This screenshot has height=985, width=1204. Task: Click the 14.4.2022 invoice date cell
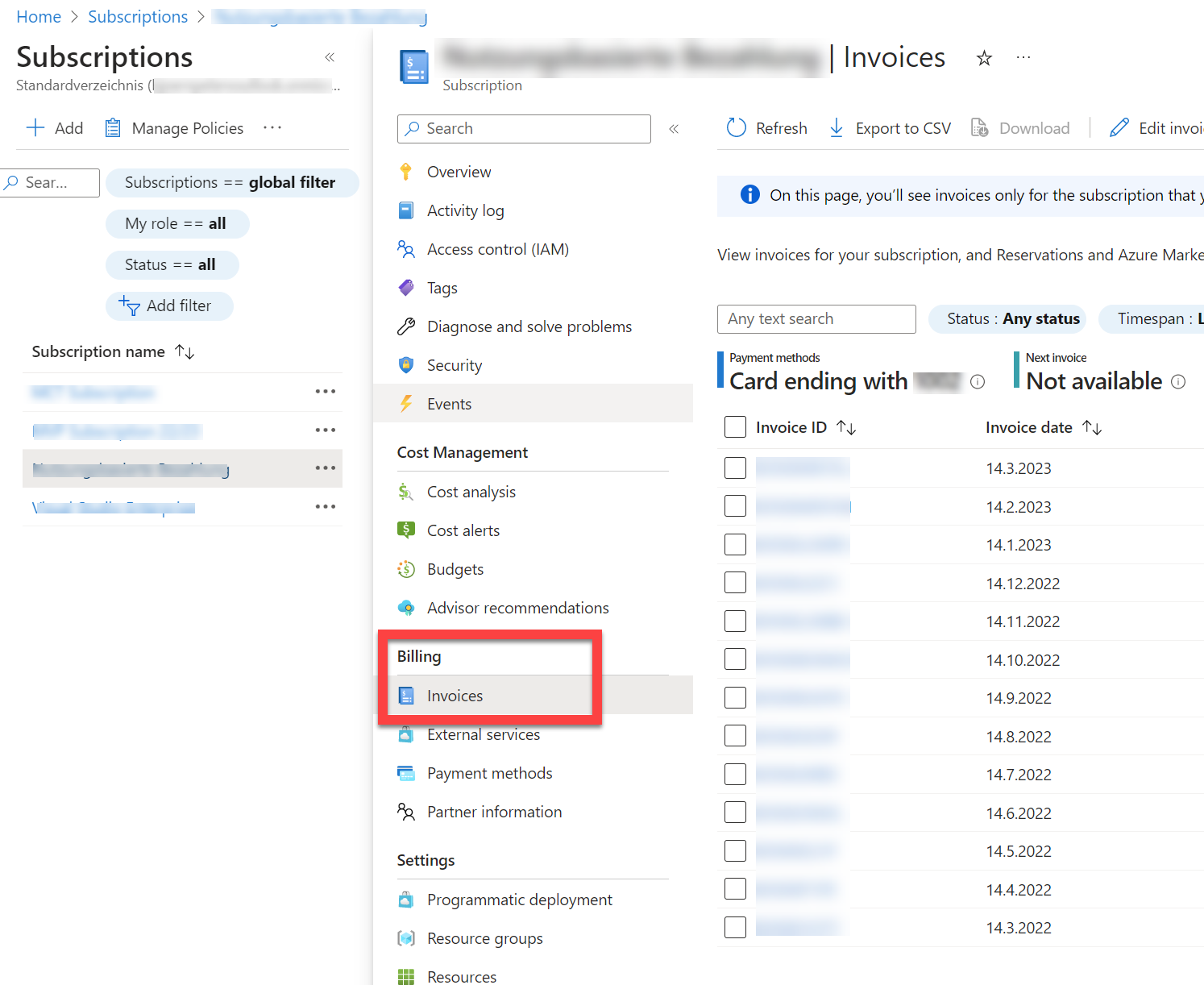pos(1019,890)
